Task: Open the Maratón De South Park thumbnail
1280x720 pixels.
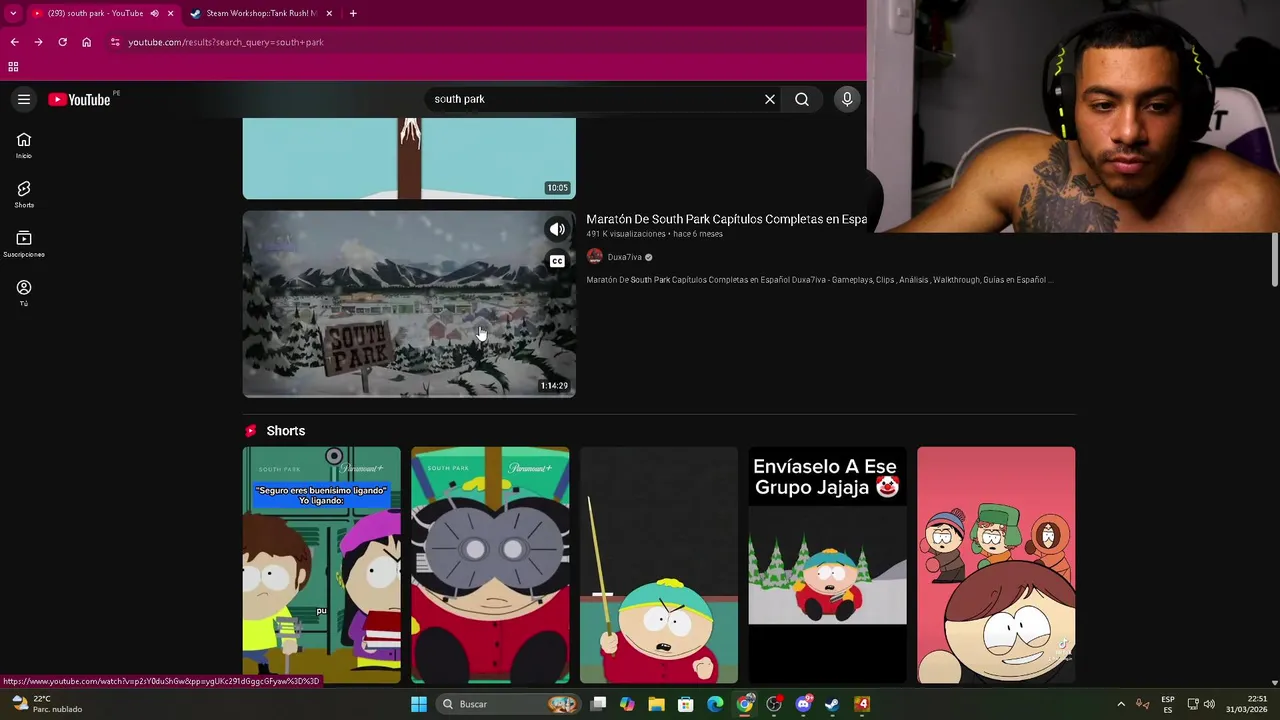Action: click(x=409, y=304)
